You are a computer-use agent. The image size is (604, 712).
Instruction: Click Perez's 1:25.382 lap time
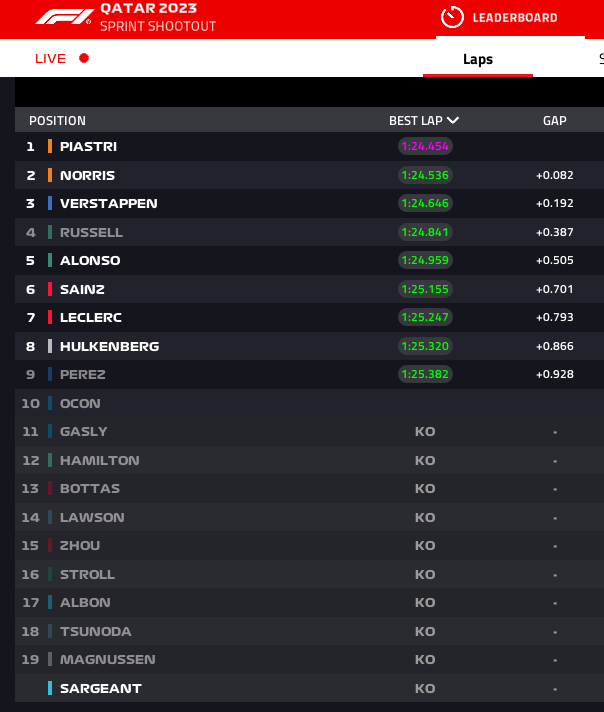(425, 374)
